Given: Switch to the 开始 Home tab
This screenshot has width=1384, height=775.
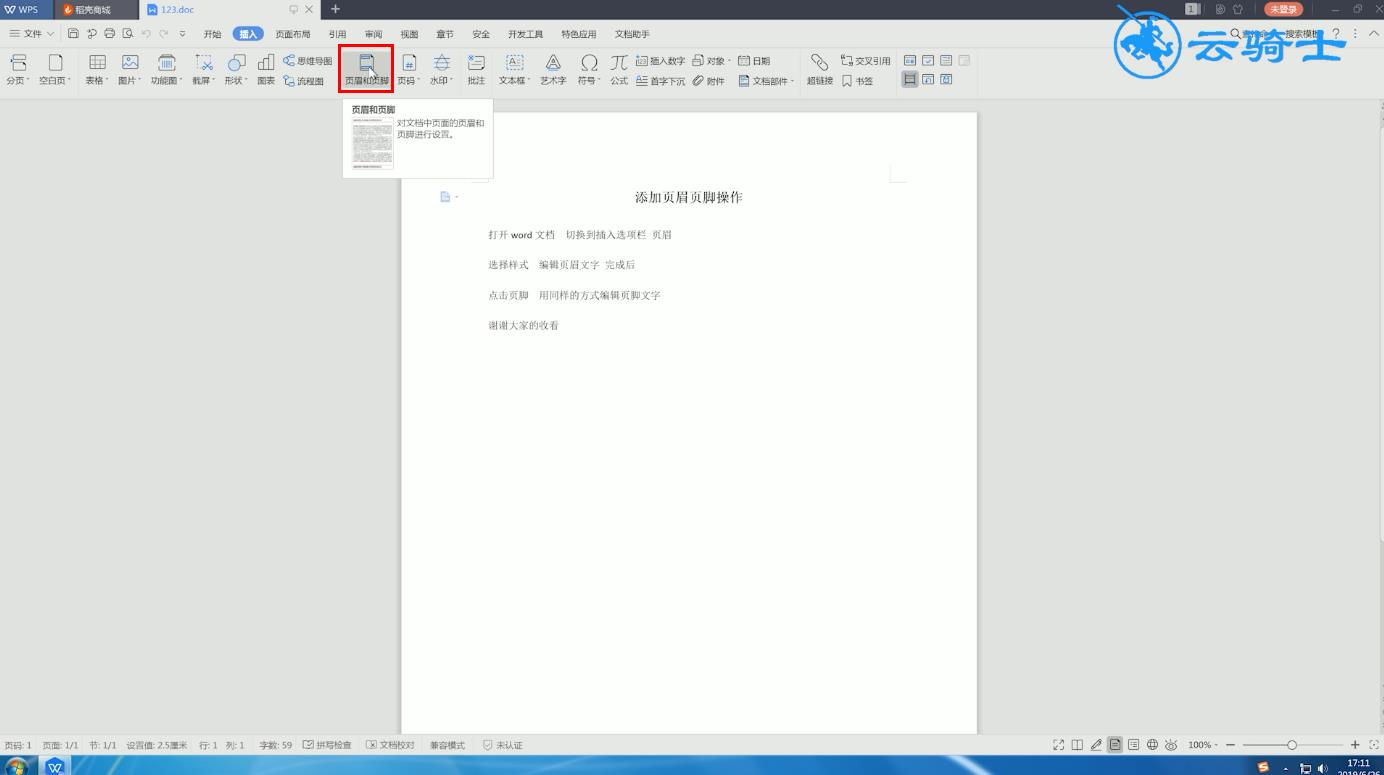Looking at the screenshot, I should pyautogui.click(x=212, y=34).
